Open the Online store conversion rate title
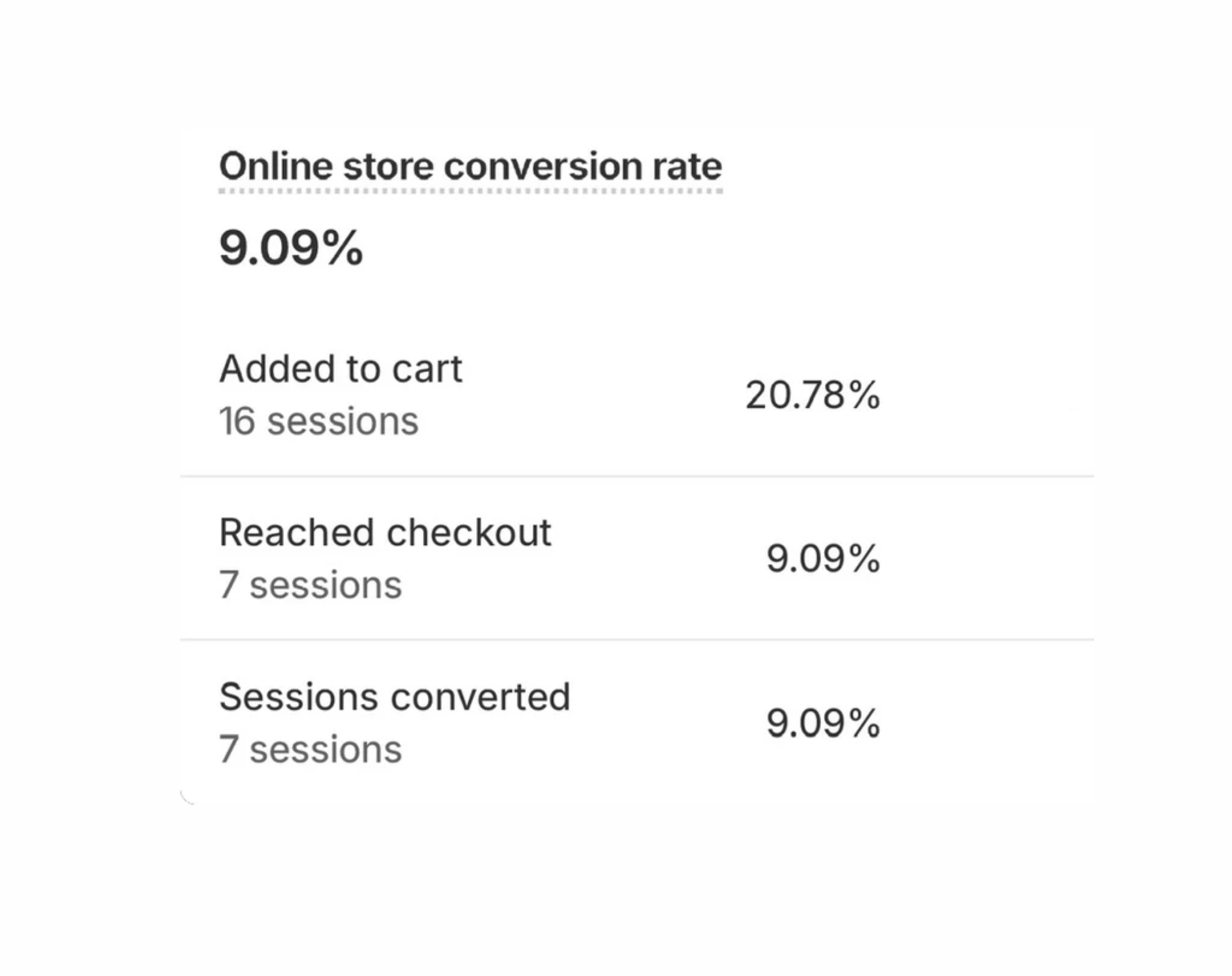The height and width of the screenshot is (976, 1232). pyautogui.click(x=470, y=166)
